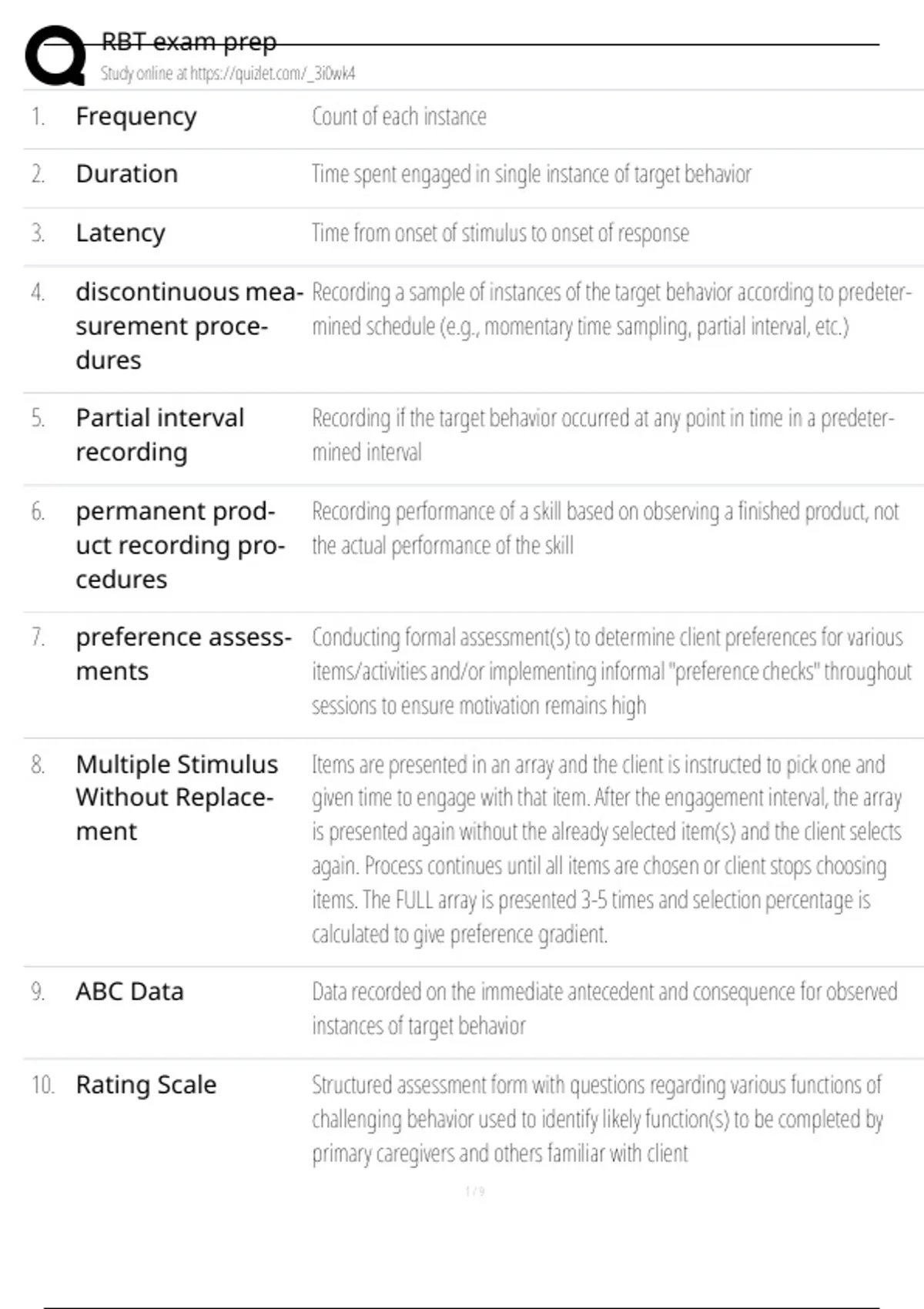Select the Rating Scale term
Screen dimensions: 924x1309
(146, 1085)
